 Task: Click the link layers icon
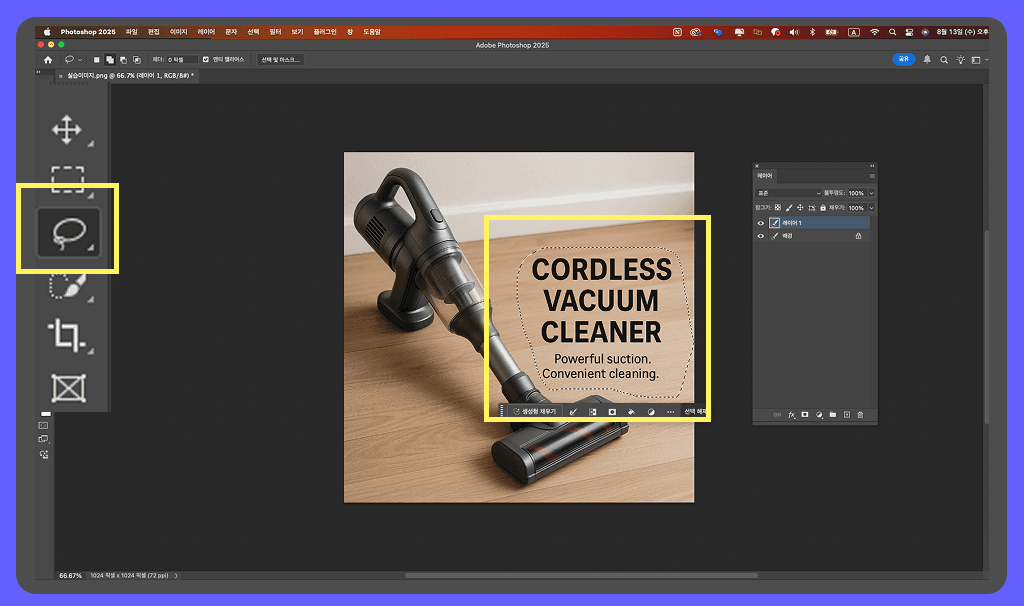pos(777,415)
